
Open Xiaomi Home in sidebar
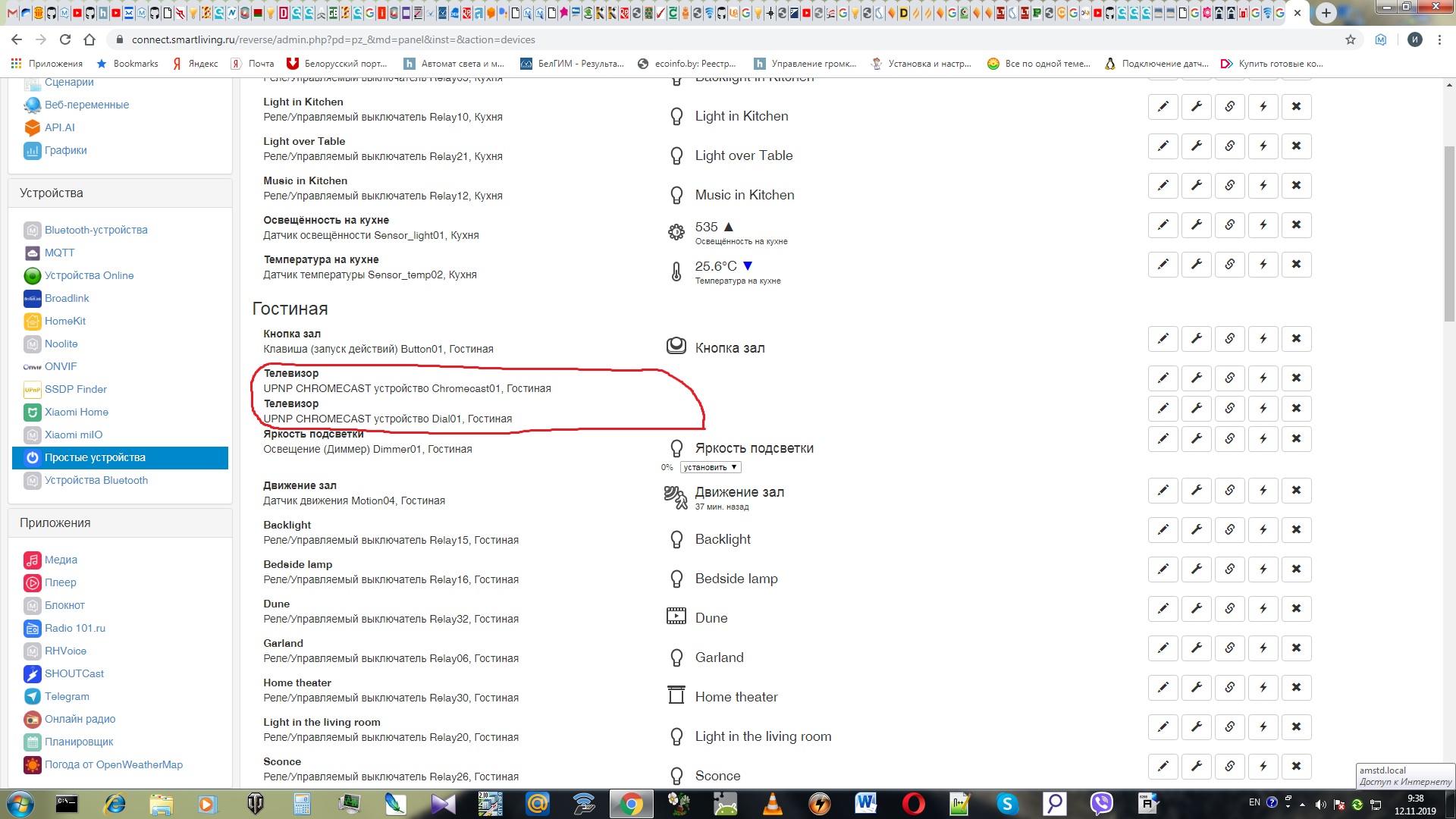(76, 412)
